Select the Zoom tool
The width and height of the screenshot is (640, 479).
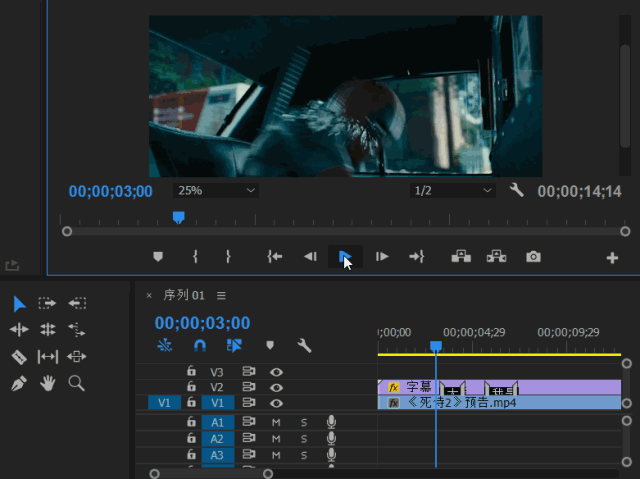tap(77, 384)
